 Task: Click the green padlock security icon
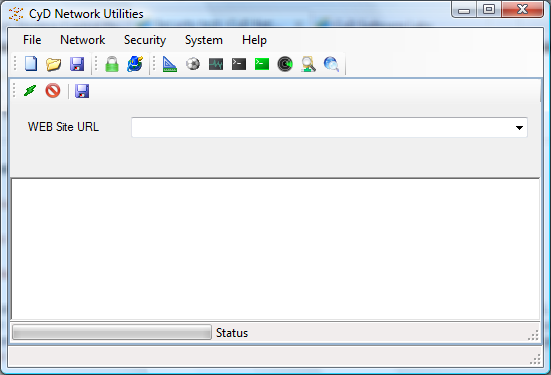112,64
